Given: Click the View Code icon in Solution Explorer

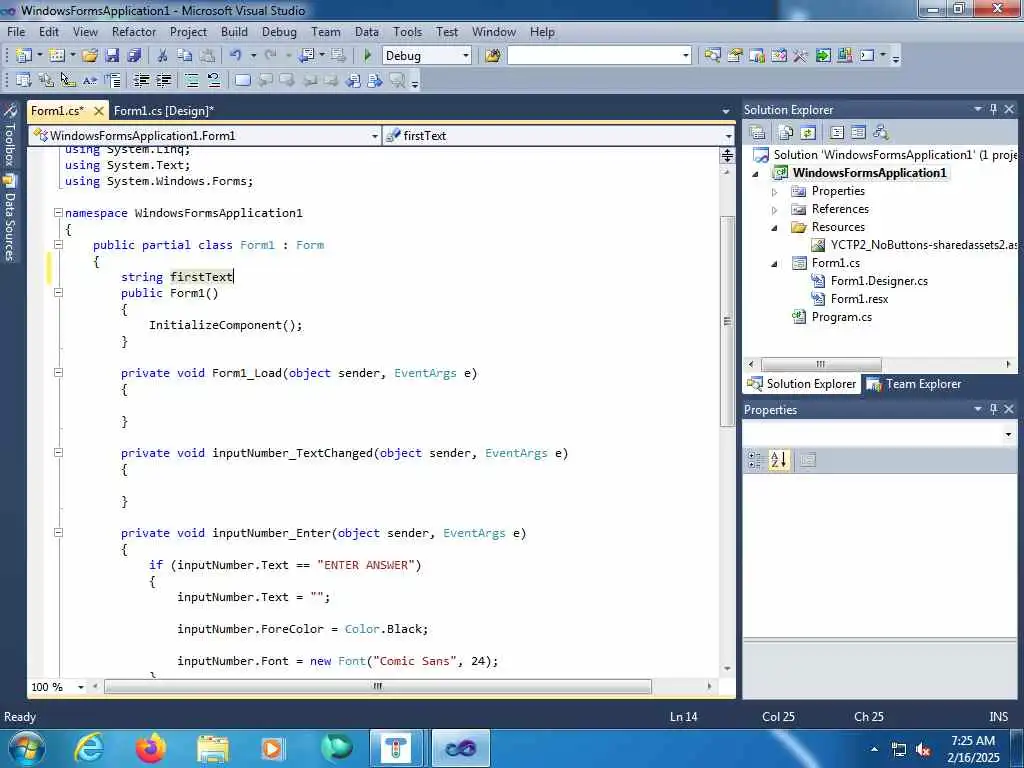Looking at the screenshot, I should tap(837, 133).
